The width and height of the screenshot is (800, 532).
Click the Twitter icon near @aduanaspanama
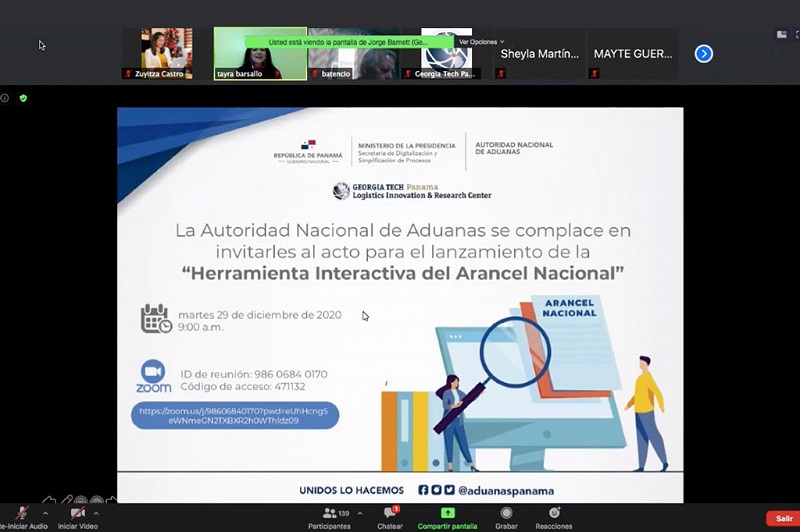449,490
